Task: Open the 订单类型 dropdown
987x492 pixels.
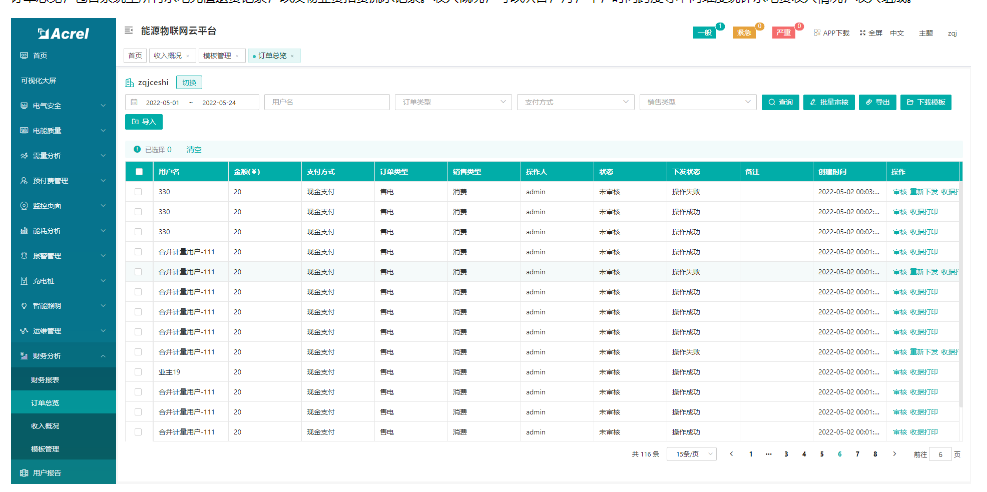Action: coord(453,102)
